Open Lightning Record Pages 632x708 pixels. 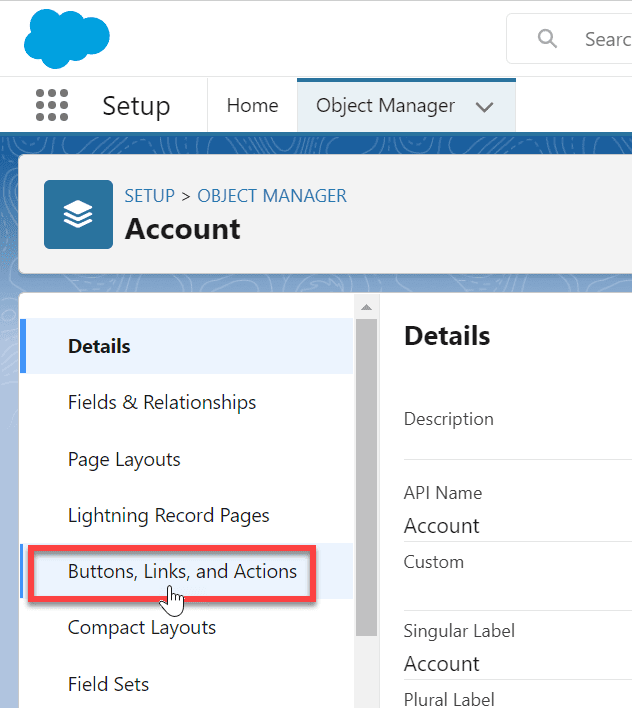click(186, 515)
